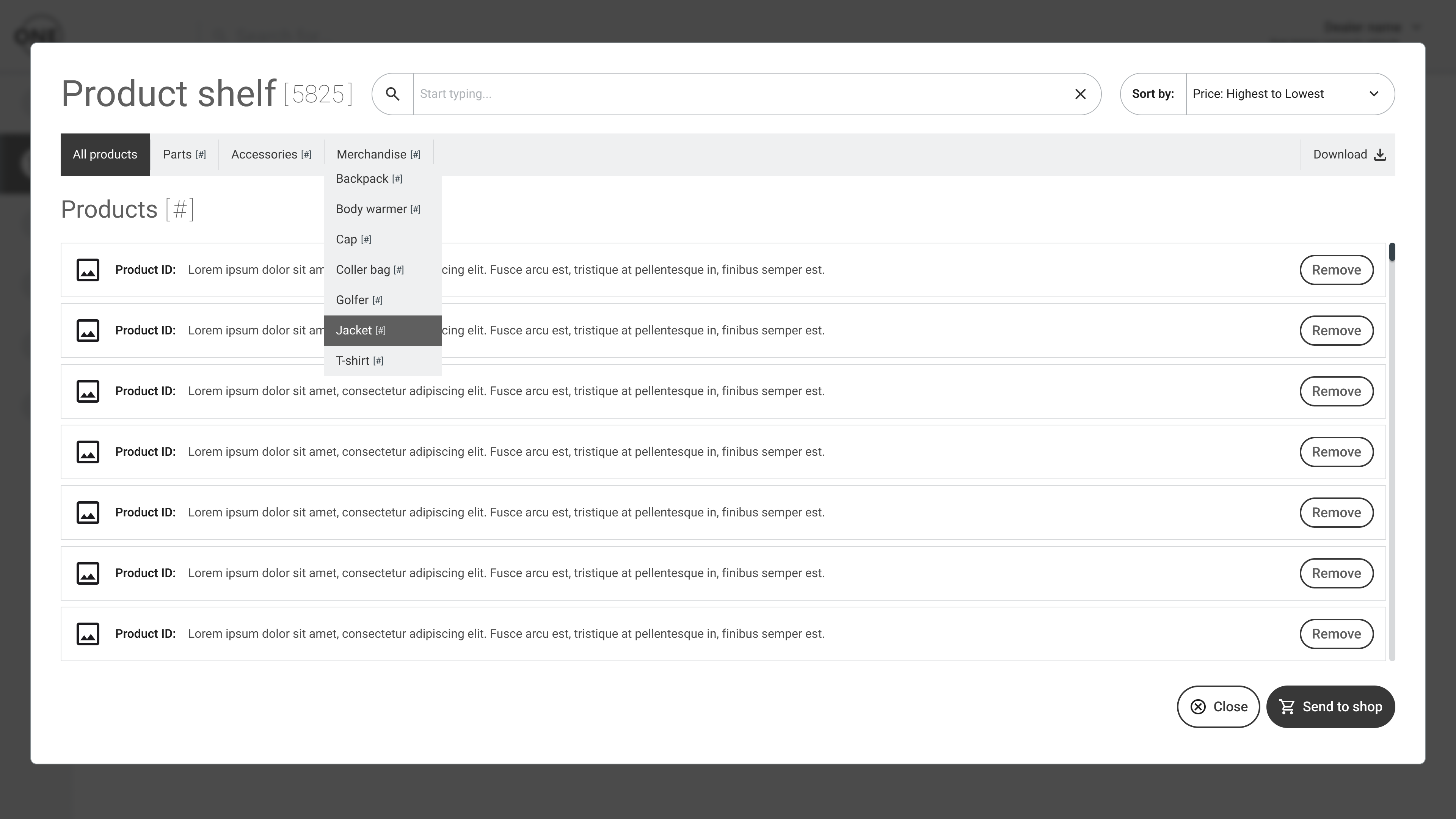Click image thumbnail icon in third product row

88,391
